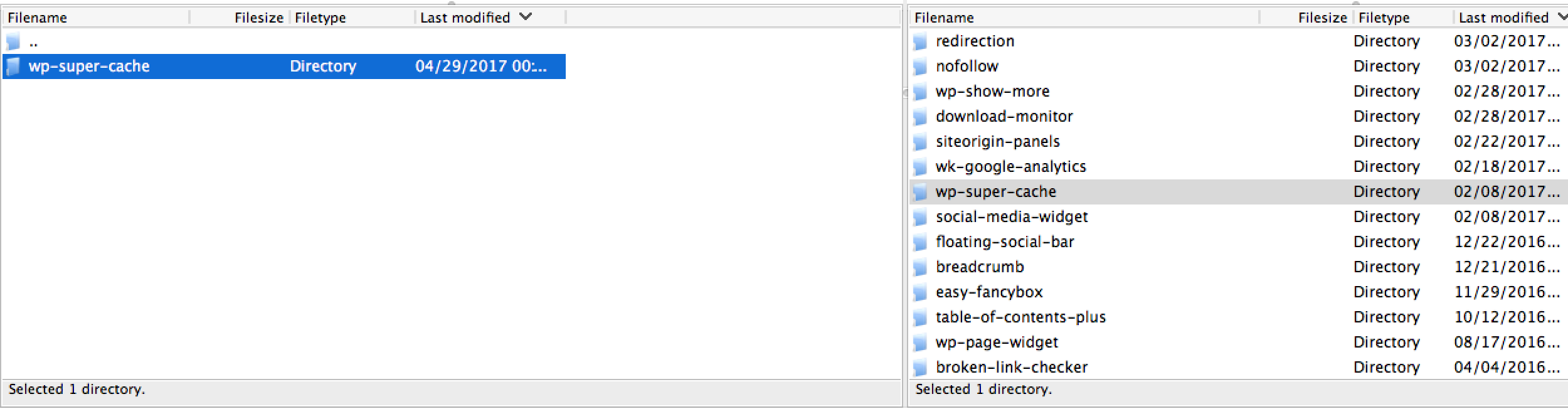This screenshot has width=1568, height=409.
Task: Select floating-social-bar directory in remote pane
Action: pos(1239,242)
